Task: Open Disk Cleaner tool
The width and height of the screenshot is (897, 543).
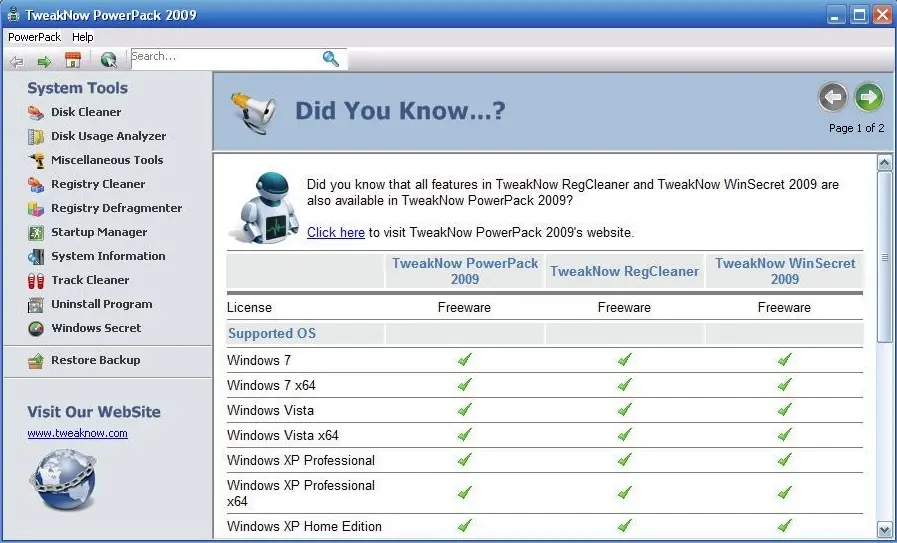Action: 86,112
